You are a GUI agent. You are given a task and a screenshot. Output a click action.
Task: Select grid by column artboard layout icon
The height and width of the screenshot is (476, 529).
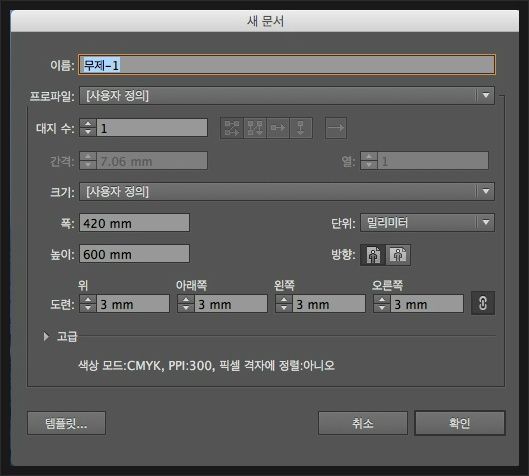click(255, 128)
